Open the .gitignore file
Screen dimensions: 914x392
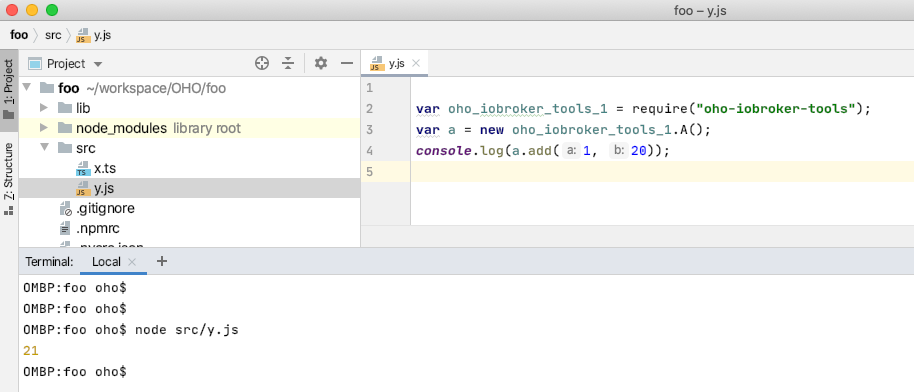(x=106, y=208)
